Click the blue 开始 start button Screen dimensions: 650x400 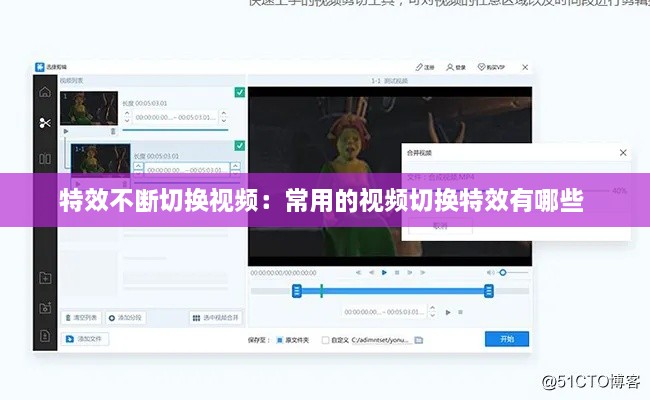pyautogui.click(x=507, y=339)
